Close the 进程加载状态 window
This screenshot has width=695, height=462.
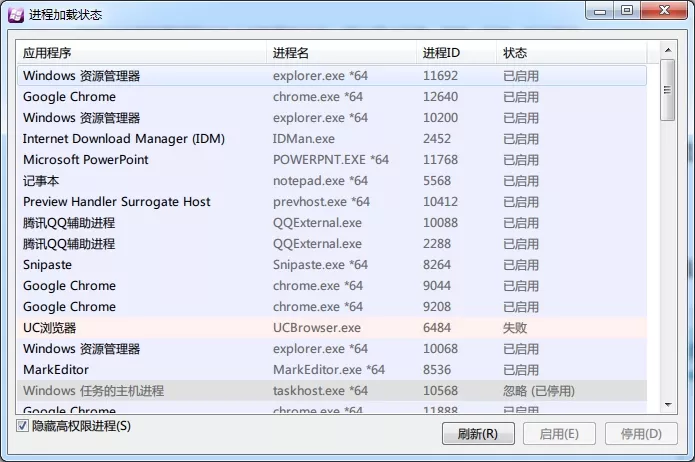coord(664,11)
